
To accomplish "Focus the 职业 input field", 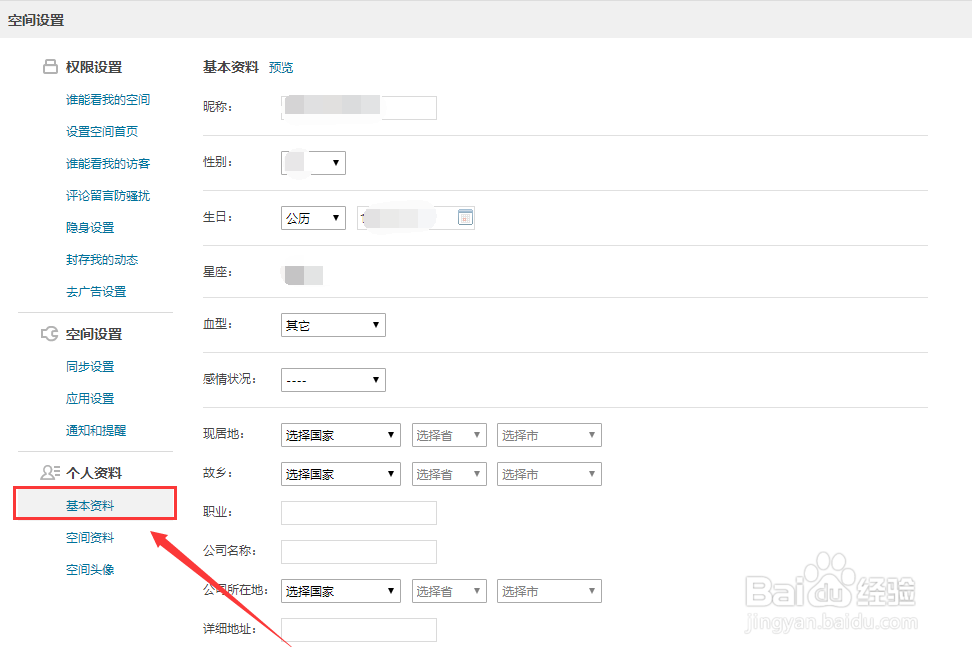I will (358, 513).
